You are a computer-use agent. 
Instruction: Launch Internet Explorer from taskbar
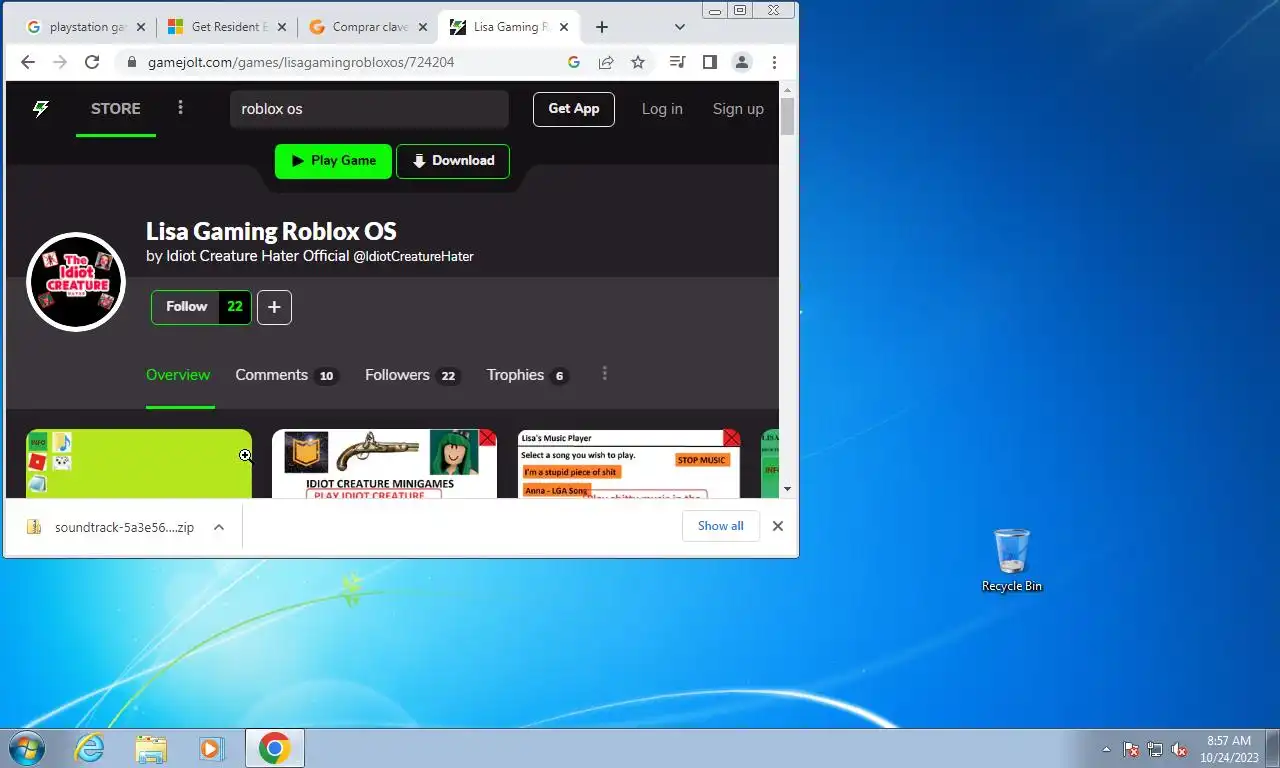point(90,748)
